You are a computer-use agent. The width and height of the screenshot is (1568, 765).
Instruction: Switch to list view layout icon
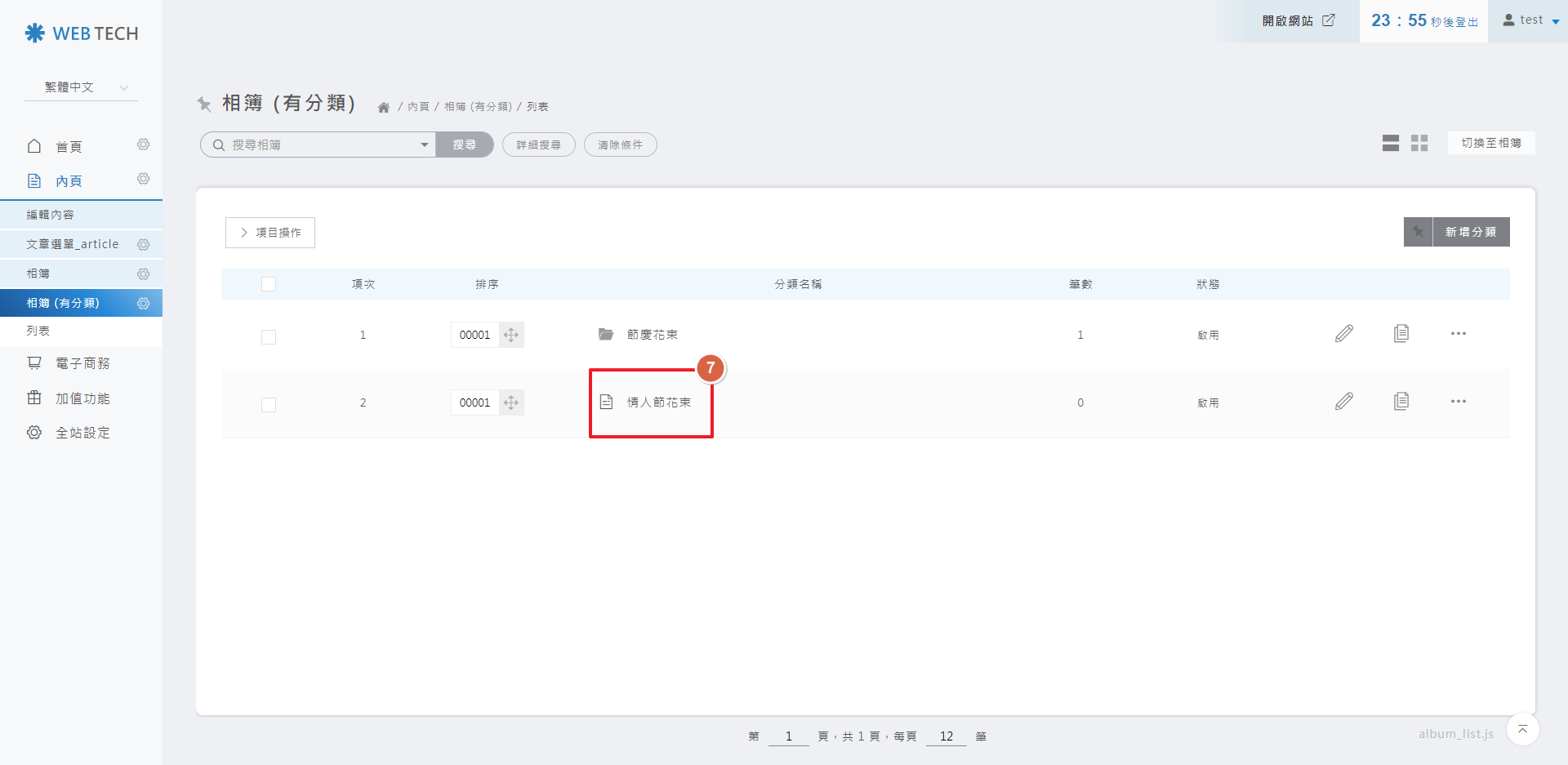point(1390,144)
